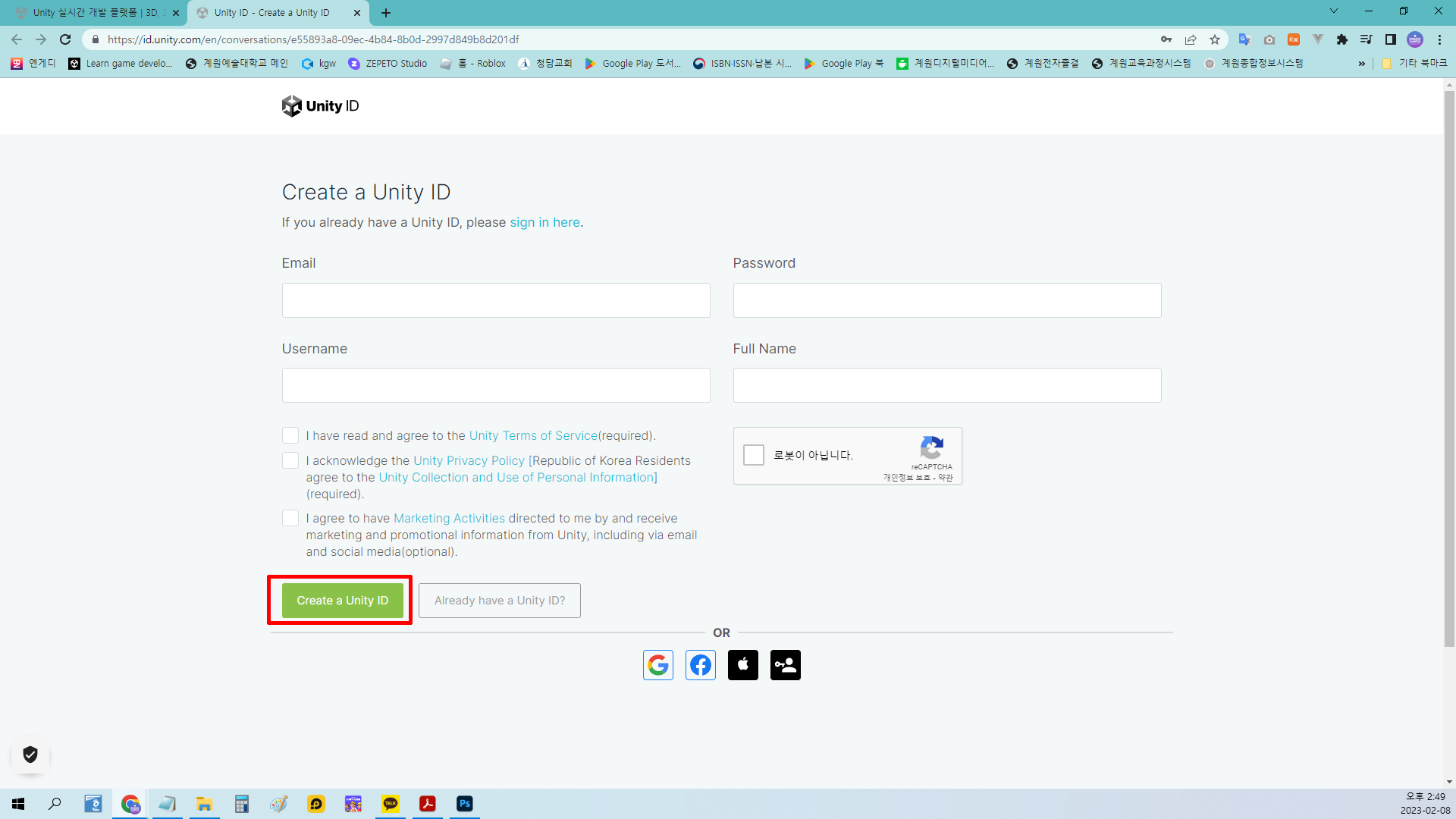Open the tab search dropdown arrow
This screenshot has width=1456, height=819.
[x=1334, y=11]
